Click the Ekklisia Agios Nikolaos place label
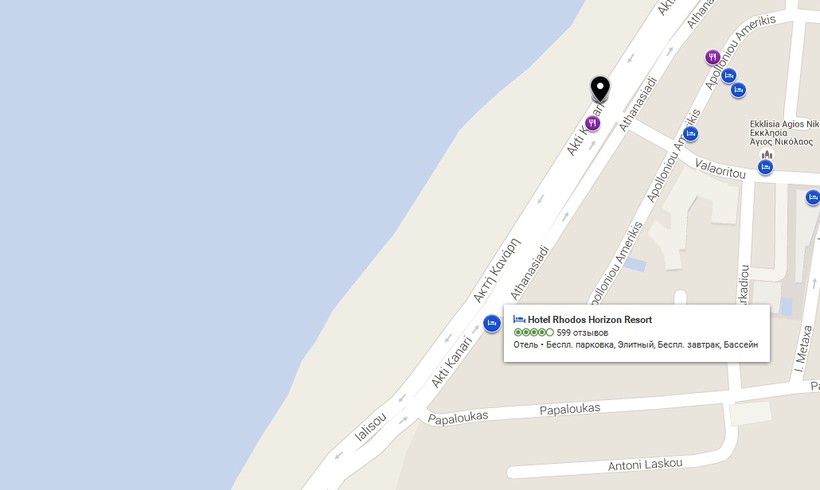The height and width of the screenshot is (490, 820). pyautogui.click(x=783, y=133)
